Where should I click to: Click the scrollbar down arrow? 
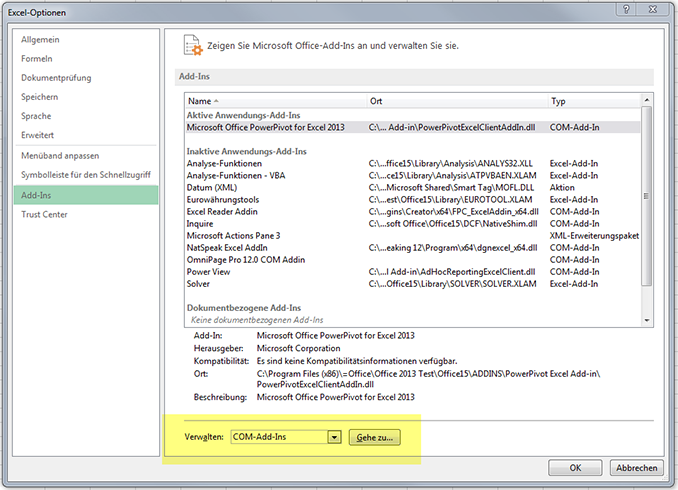coord(646,320)
